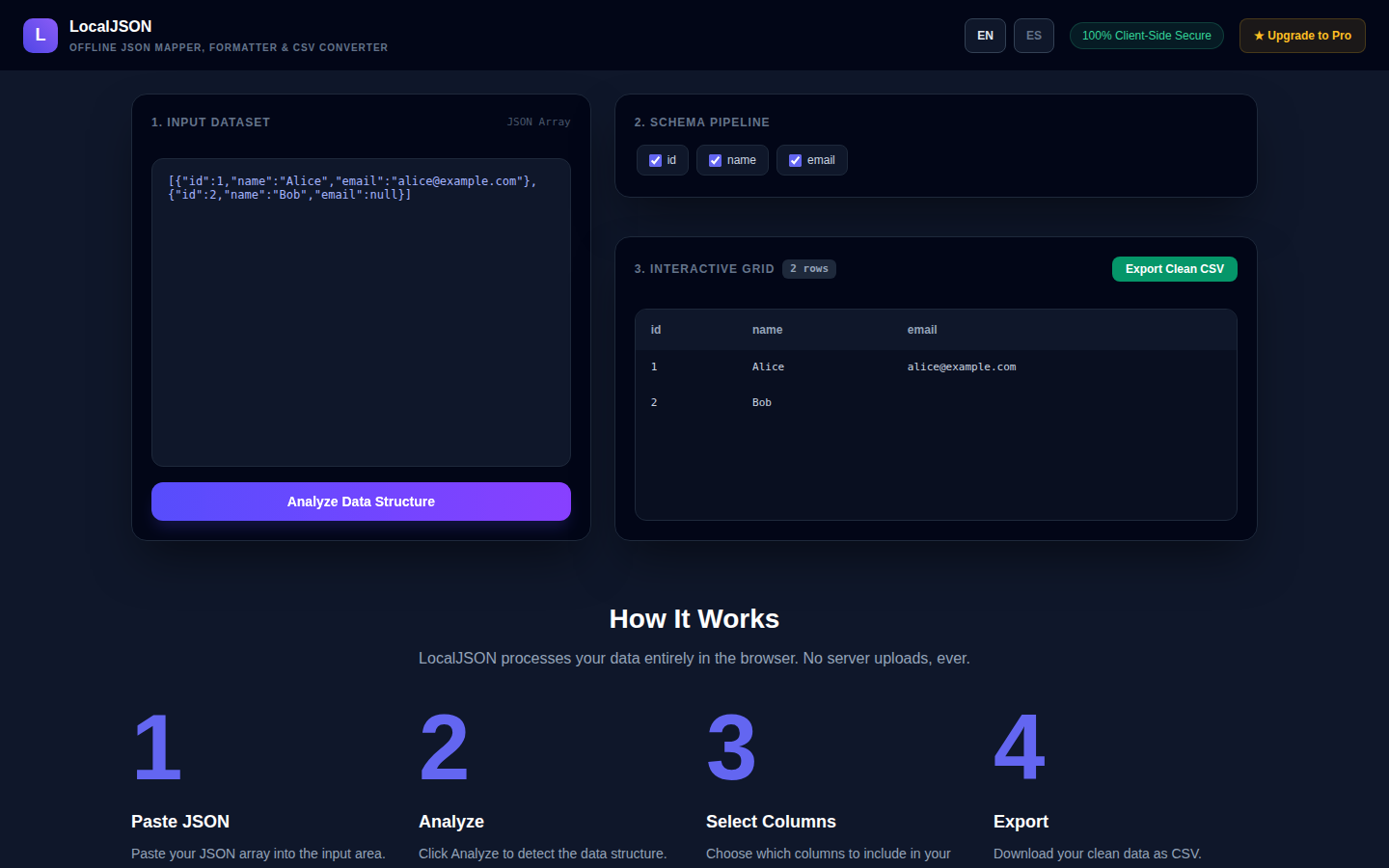
Task: Click the JSON Array label
Action: point(539,122)
